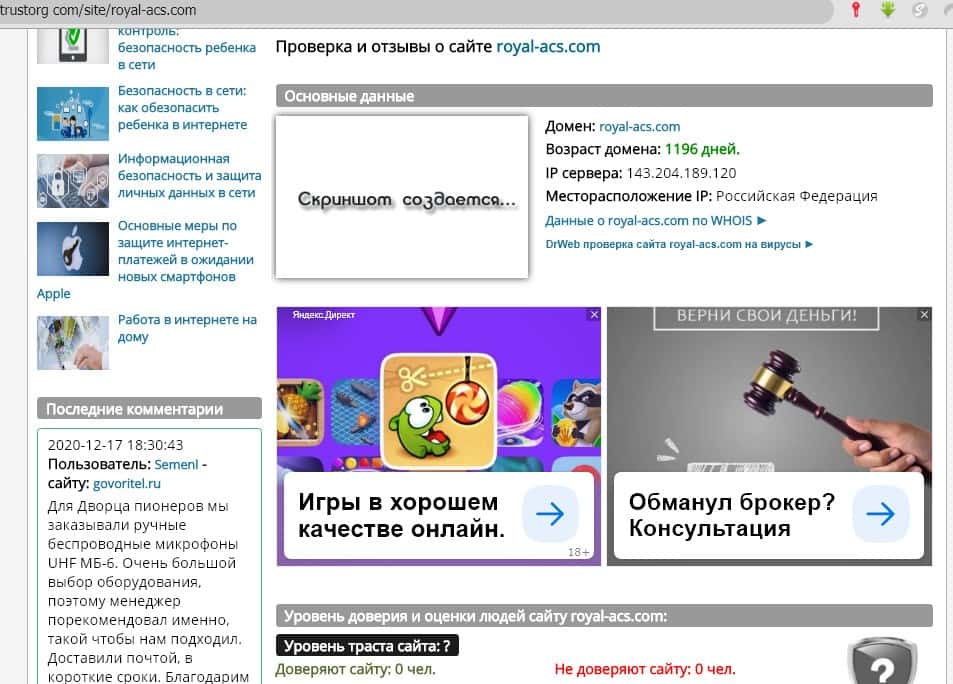Open the DrWeb virus check link

click(x=679, y=244)
